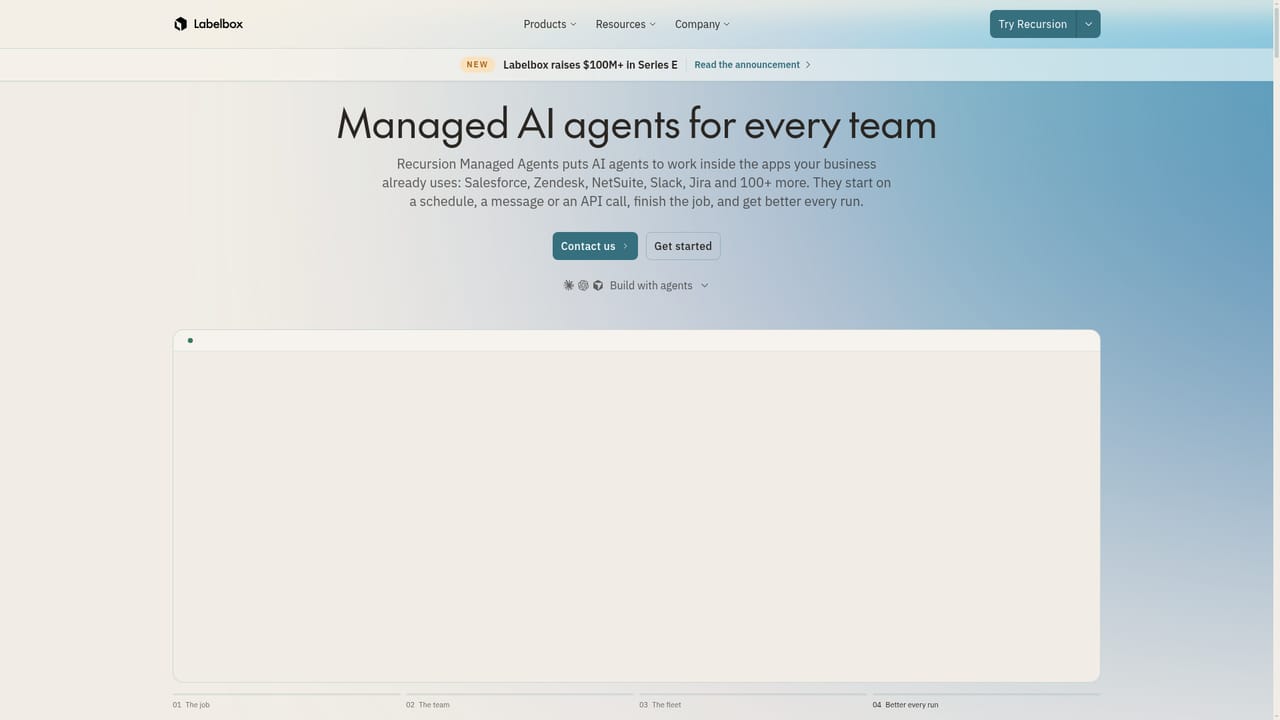Click the Get started button
Screen dimensions: 1280x720
pyautogui.click(x=683, y=246)
